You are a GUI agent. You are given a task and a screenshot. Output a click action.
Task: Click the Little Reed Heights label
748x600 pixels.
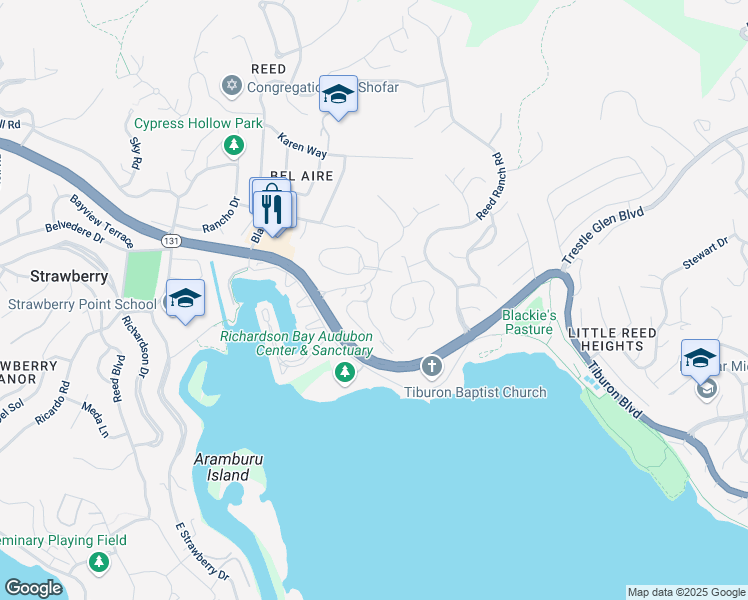point(613,339)
